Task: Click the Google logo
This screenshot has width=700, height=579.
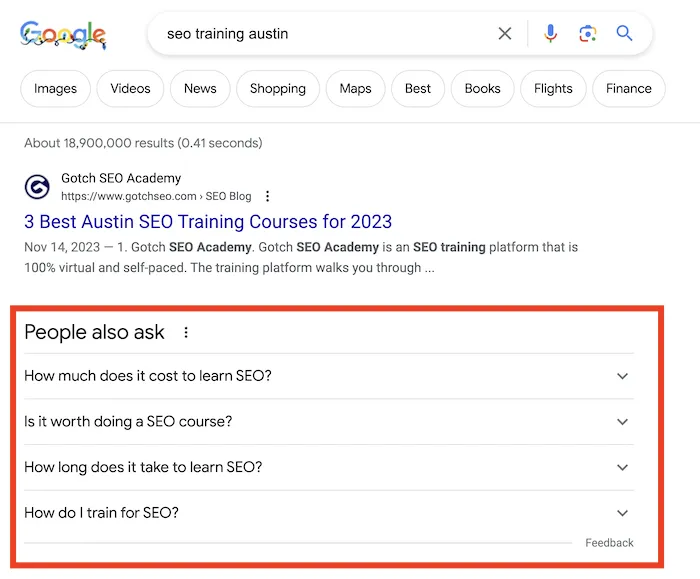Action: [63, 35]
